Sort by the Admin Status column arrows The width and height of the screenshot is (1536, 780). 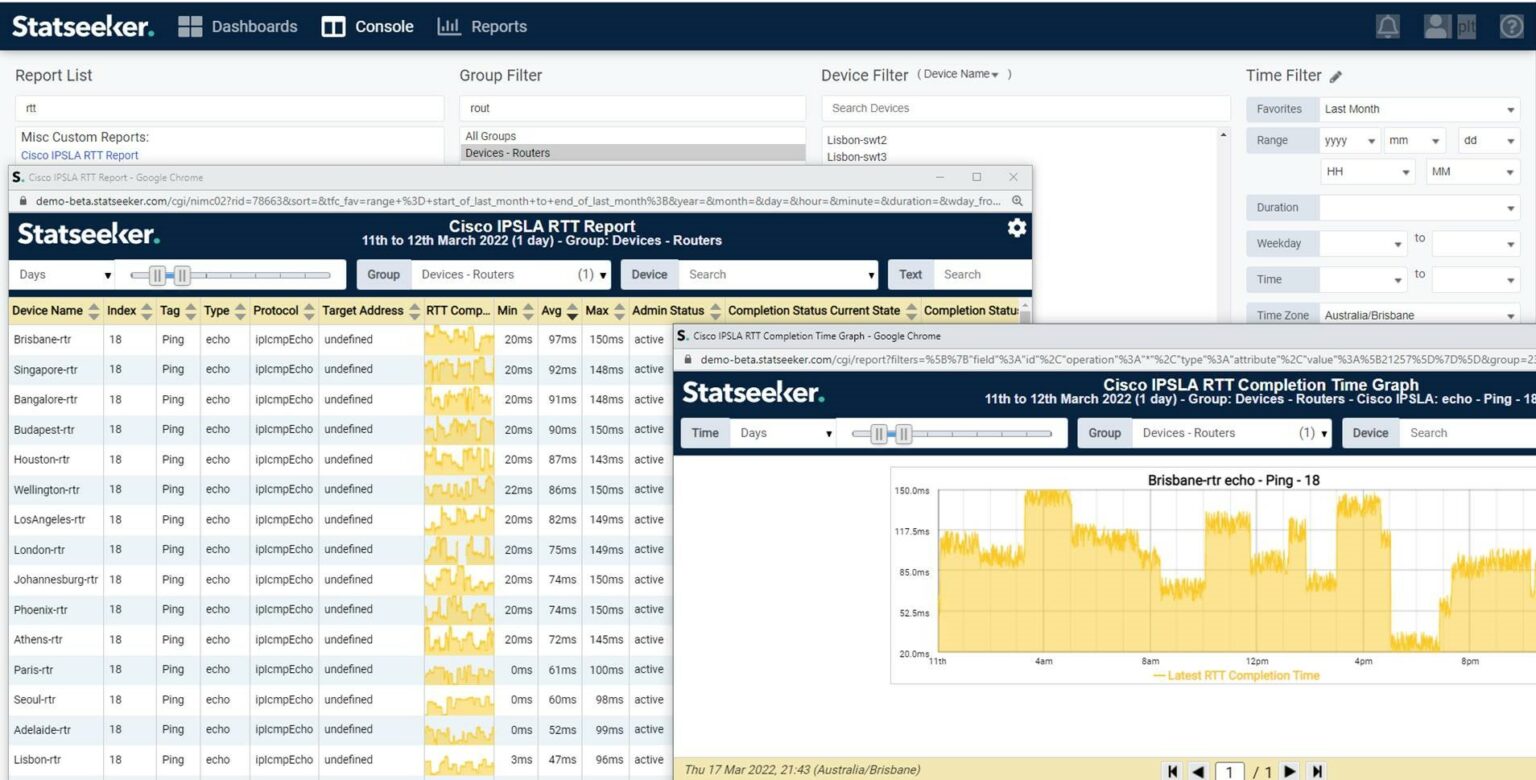click(x=715, y=311)
